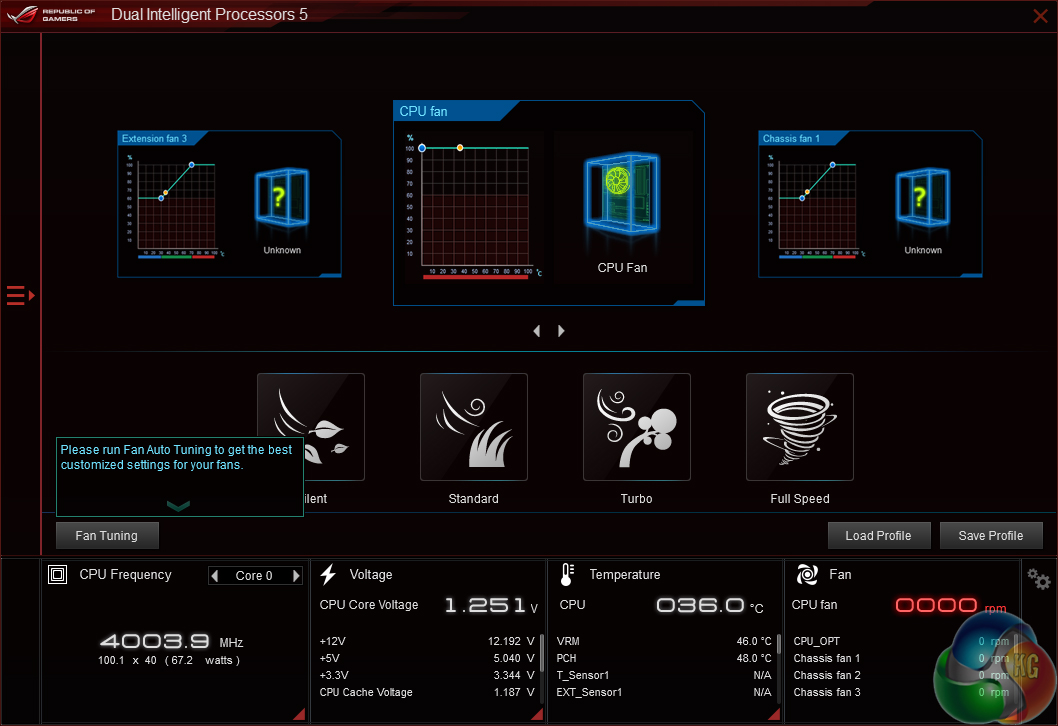The height and width of the screenshot is (726, 1058).
Task: Click the Chassis fan 3 rpm row
Action: point(901,692)
